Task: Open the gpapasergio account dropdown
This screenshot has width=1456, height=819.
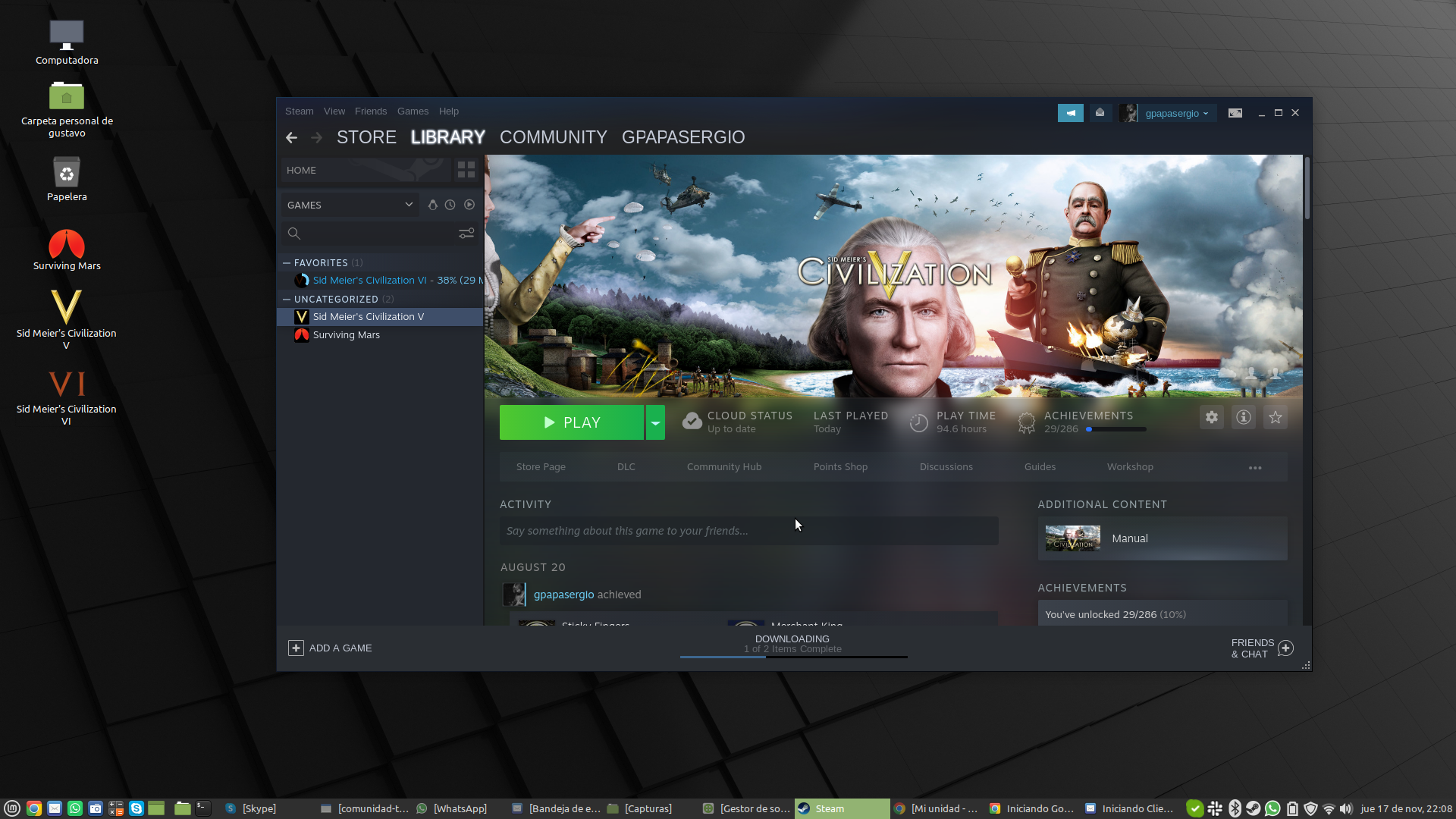Action: (x=1176, y=113)
